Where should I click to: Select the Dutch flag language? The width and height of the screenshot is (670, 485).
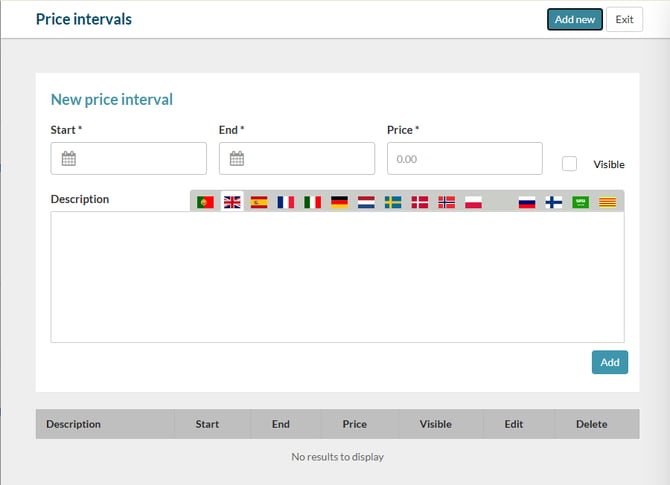(366, 202)
